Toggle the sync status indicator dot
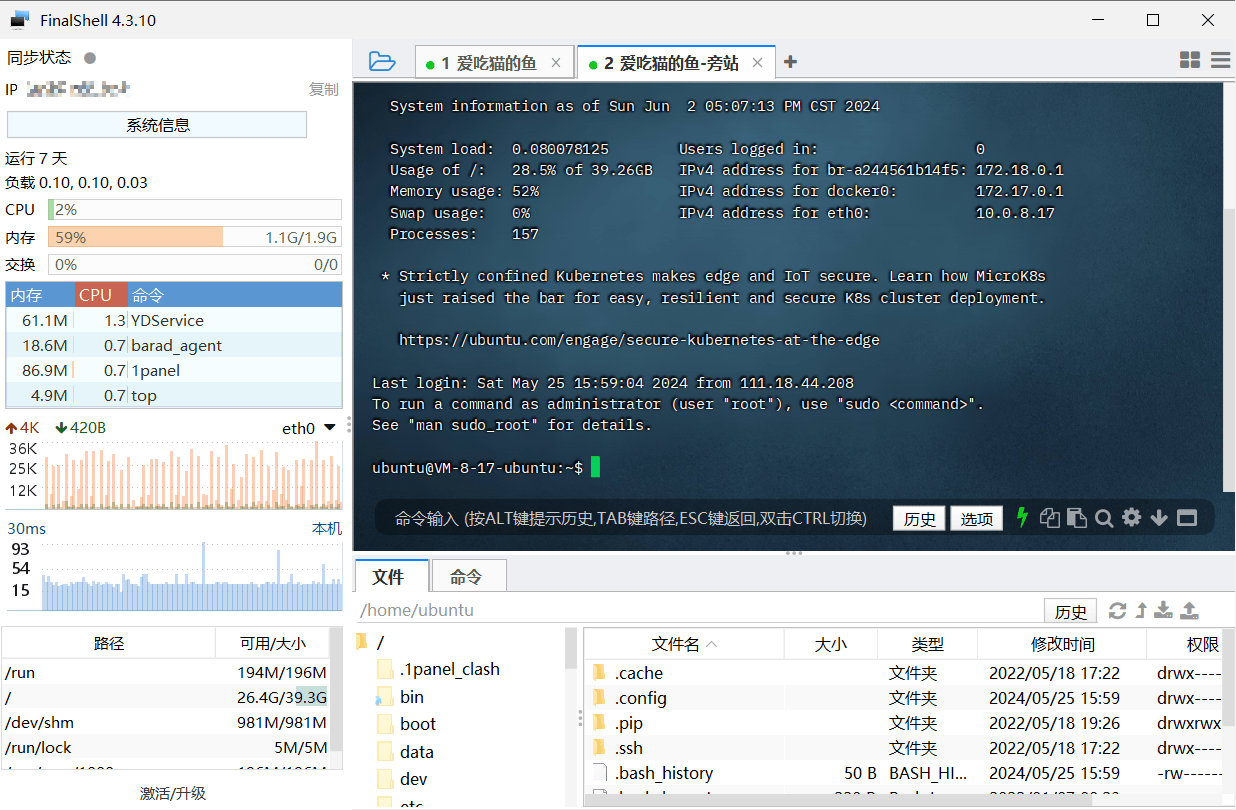 point(90,58)
